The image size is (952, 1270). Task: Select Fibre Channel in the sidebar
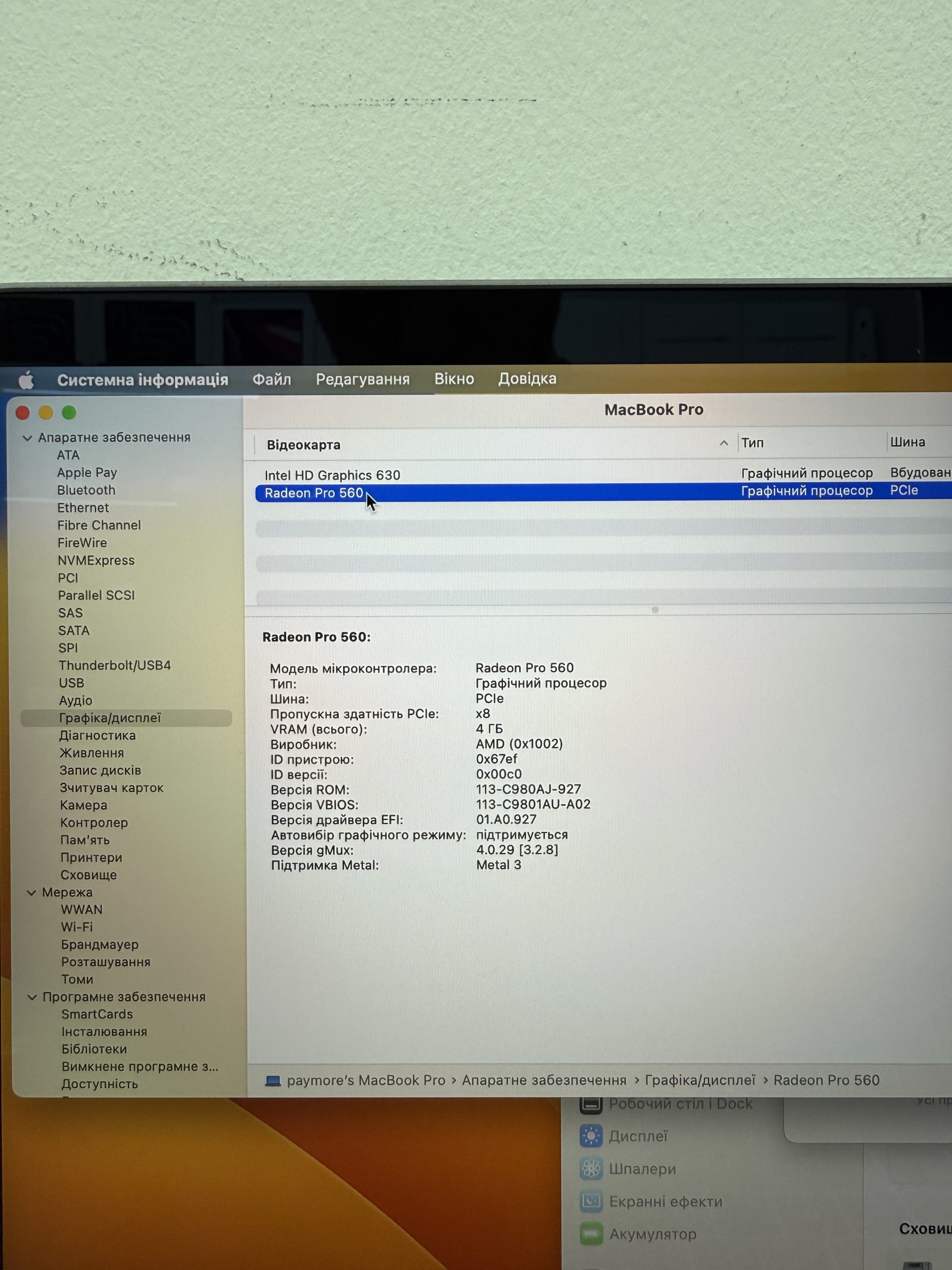pyautogui.click(x=99, y=525)
